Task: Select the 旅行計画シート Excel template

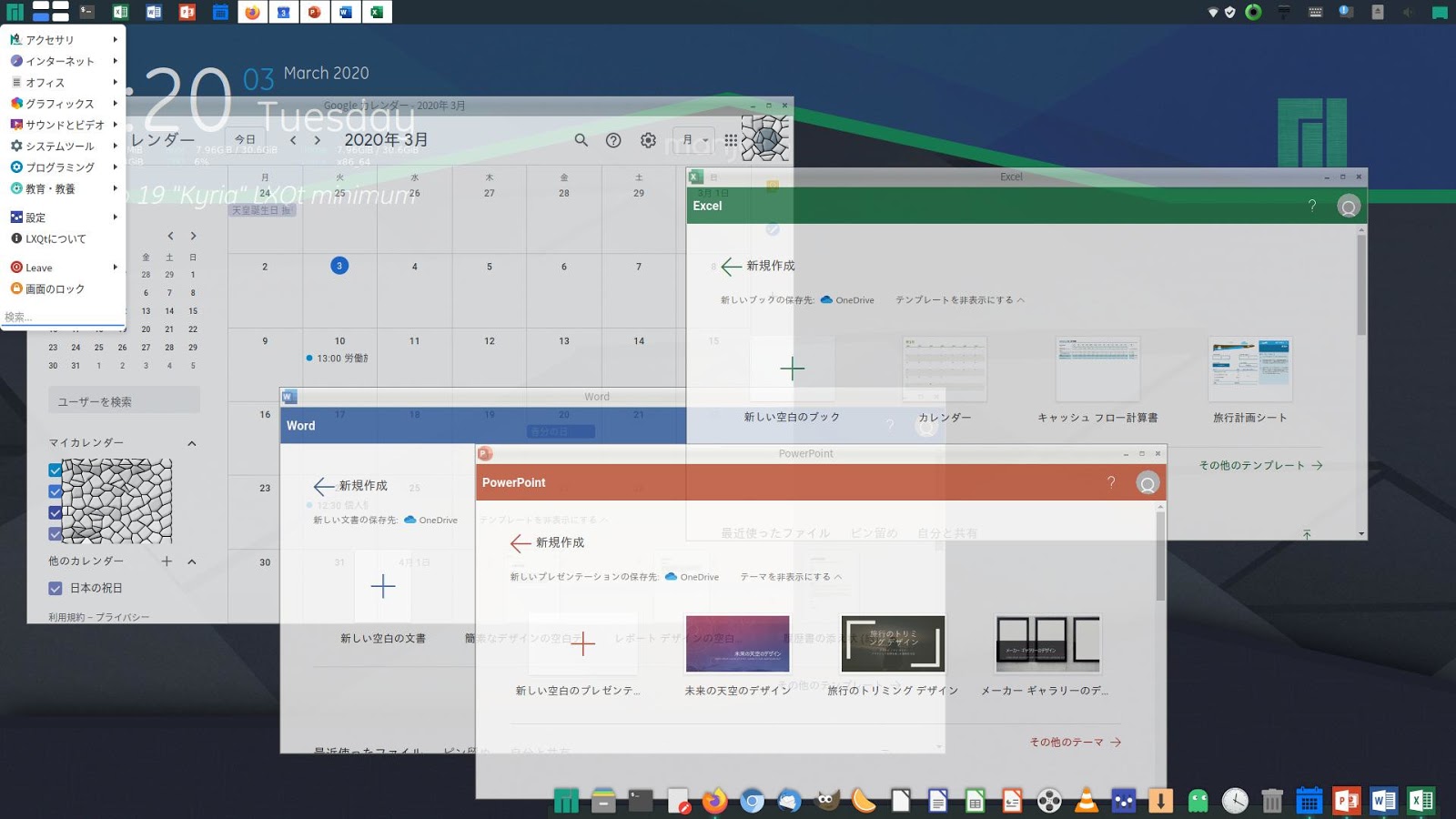Action: pos(1249,369)
